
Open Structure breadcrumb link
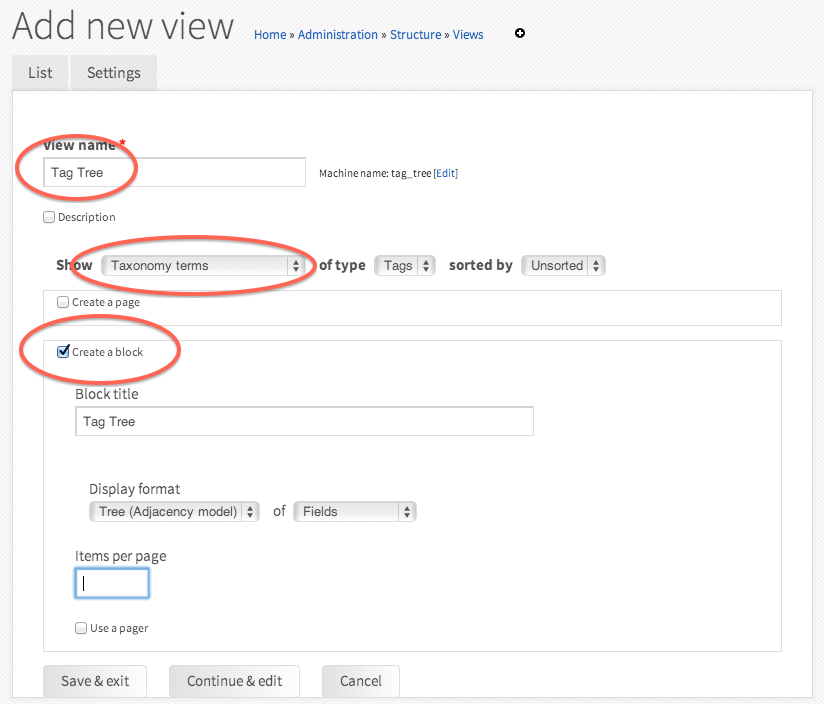[415, 35]
